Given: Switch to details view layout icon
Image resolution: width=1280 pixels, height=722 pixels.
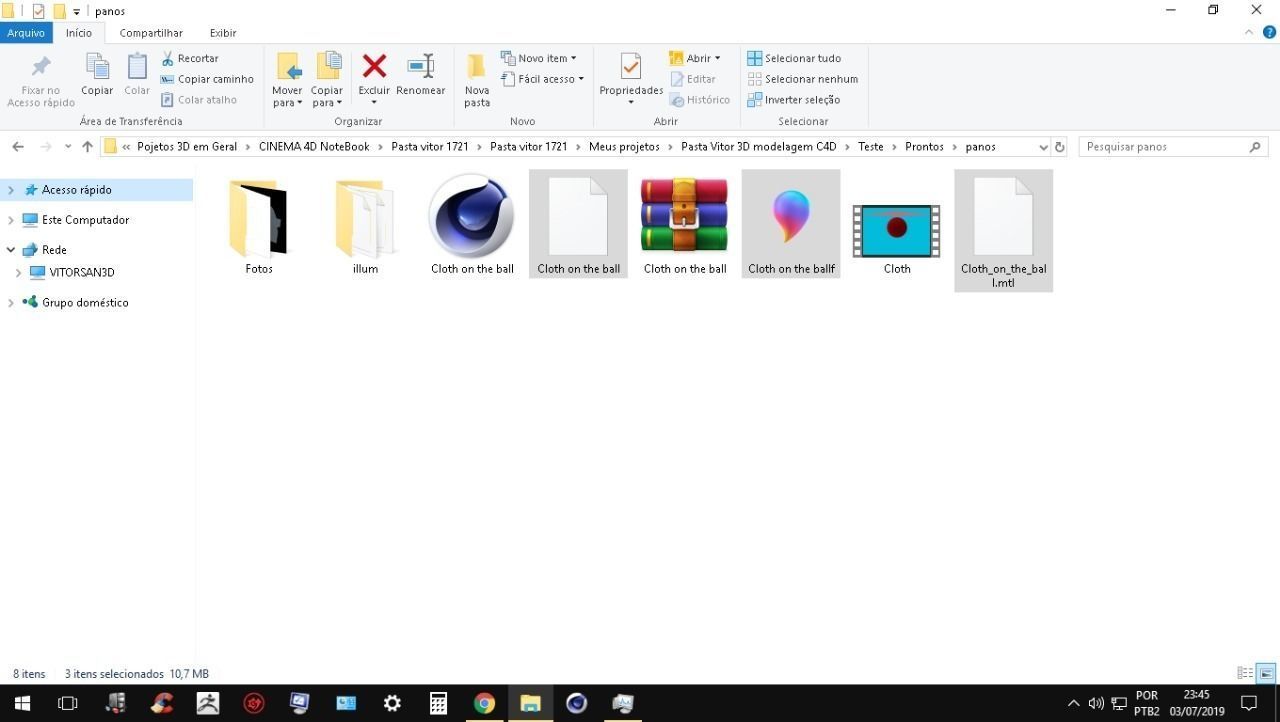Looking at the screenshot, I should click(x=1245, y=674).
